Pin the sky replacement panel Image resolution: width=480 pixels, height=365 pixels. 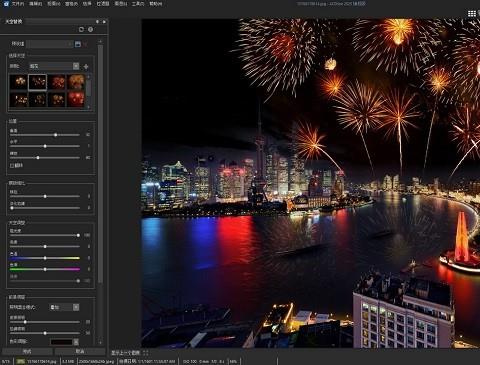tap(97, 22)
